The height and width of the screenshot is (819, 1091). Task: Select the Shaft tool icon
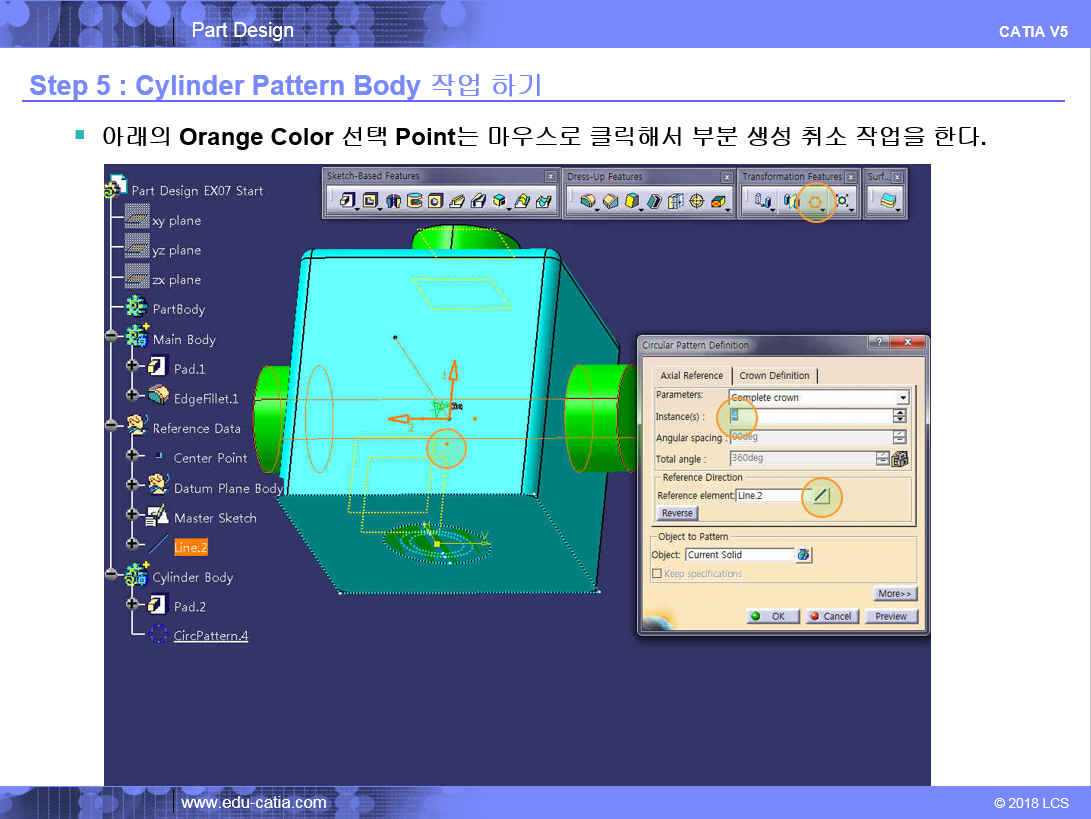coord(392,201)
